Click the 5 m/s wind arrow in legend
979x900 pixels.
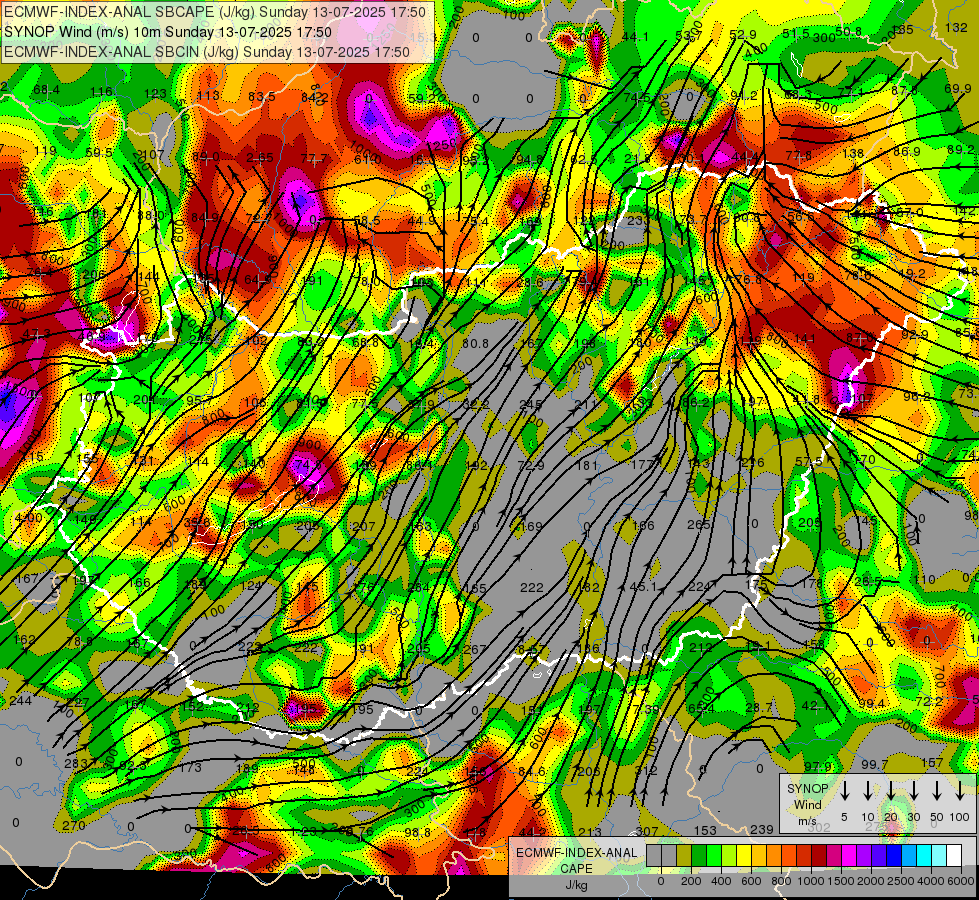(844, 791)
